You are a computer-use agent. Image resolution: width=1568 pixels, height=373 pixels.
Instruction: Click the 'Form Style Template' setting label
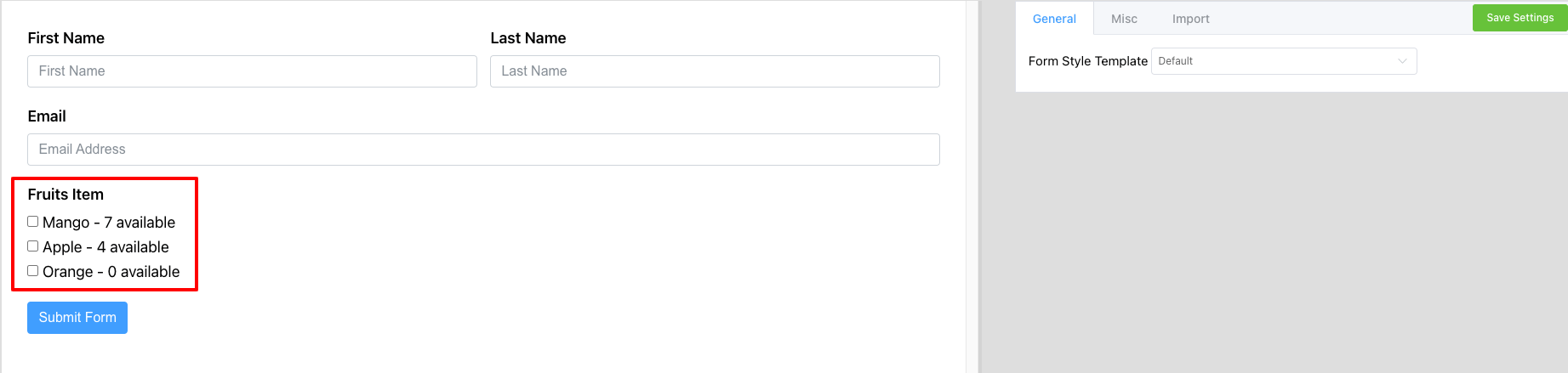pyautogui.click(x=1087, y=61)
